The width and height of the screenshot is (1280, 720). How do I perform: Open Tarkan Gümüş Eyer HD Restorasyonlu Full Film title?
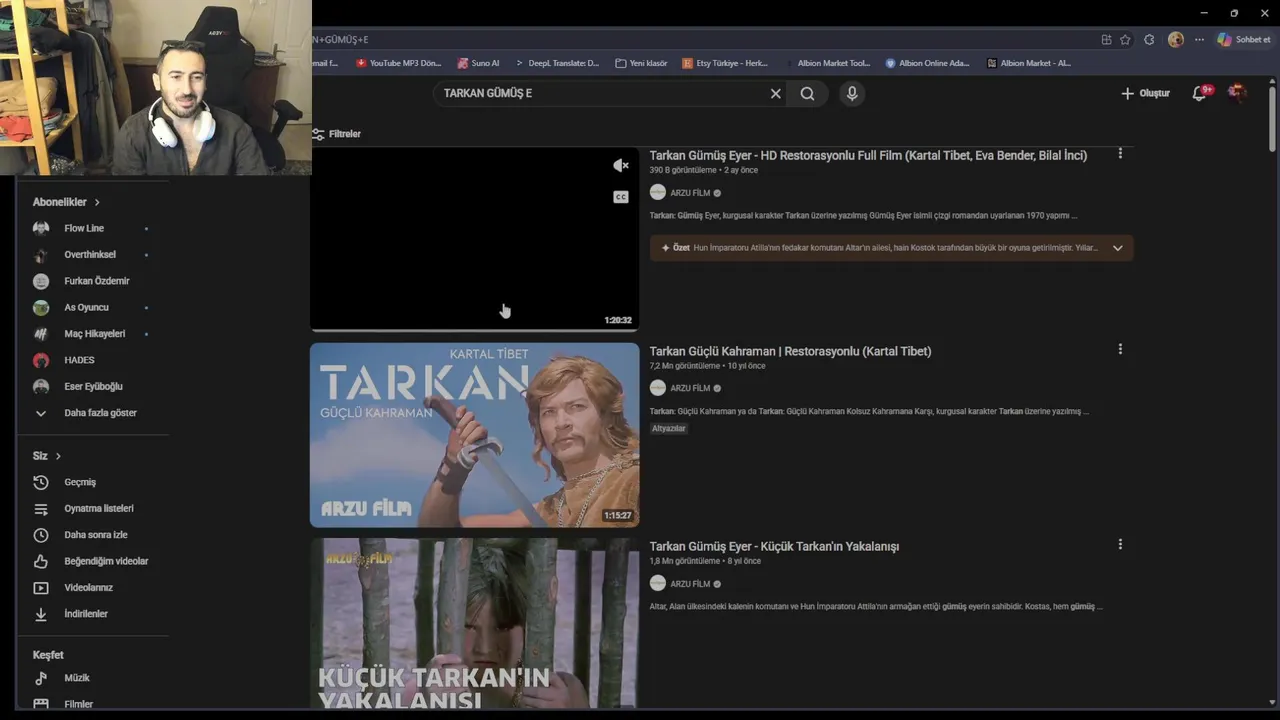[868, 155]
